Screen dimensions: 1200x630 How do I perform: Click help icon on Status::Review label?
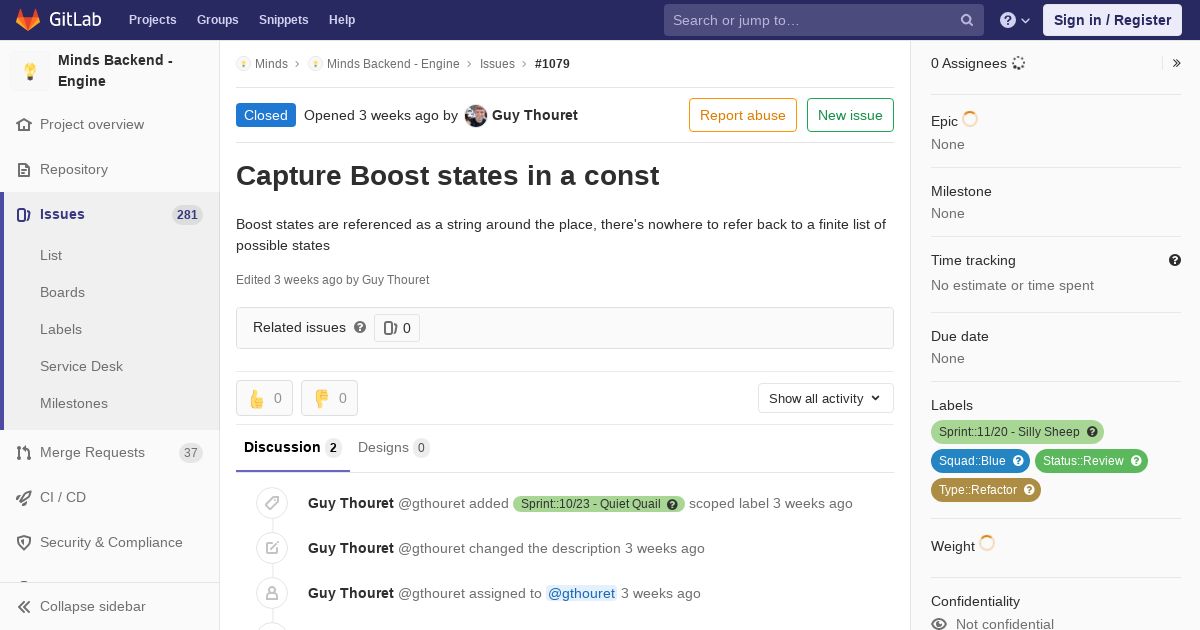[1137, 461]
